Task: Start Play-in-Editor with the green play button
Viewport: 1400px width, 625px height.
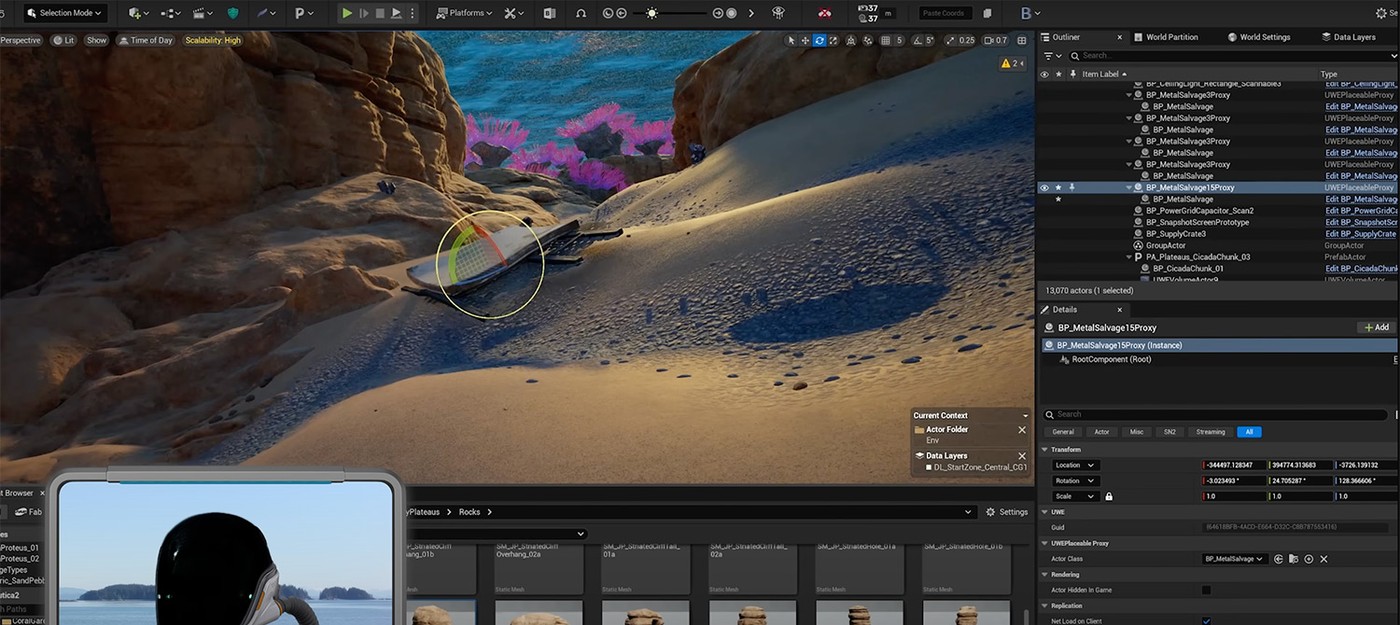Action: [x=346, y=13]
